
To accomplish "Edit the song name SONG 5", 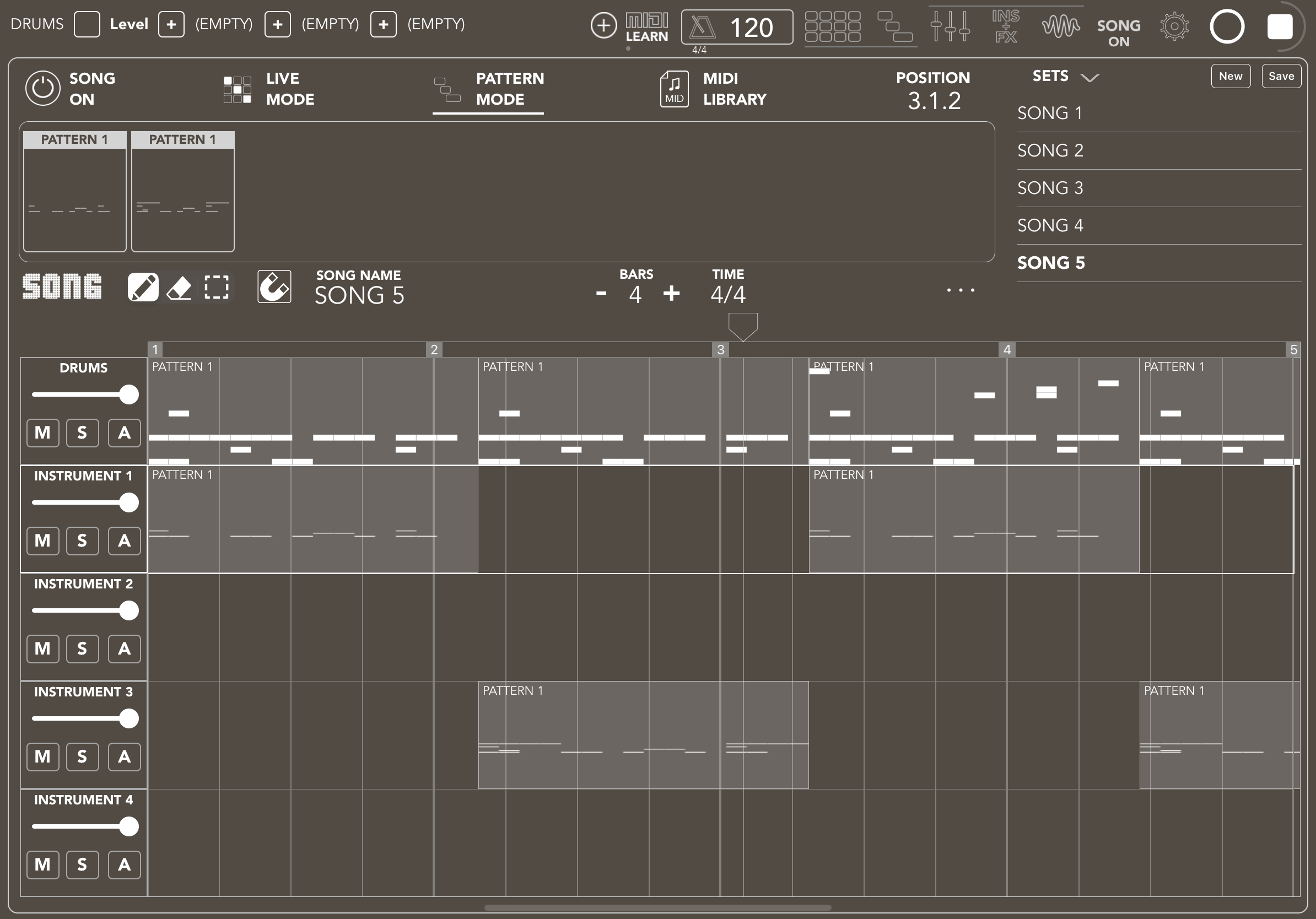I will tap(359, 296).
